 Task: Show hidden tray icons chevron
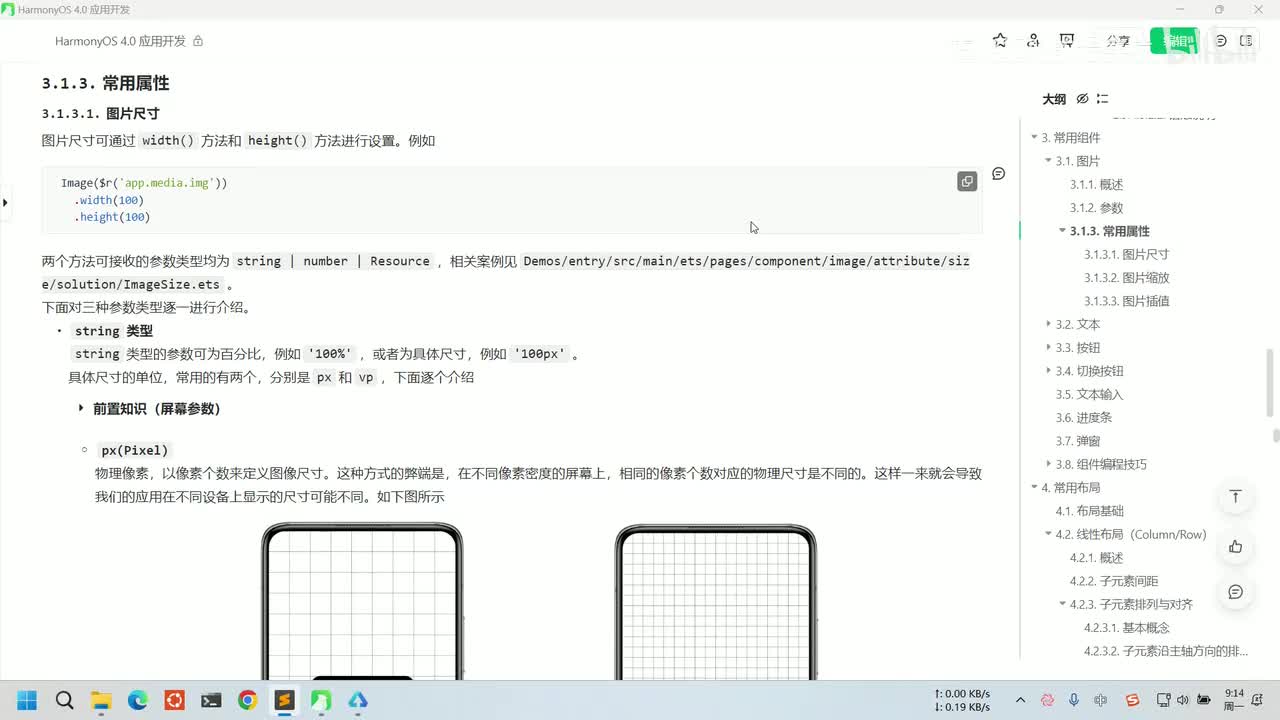point(1020,700)
